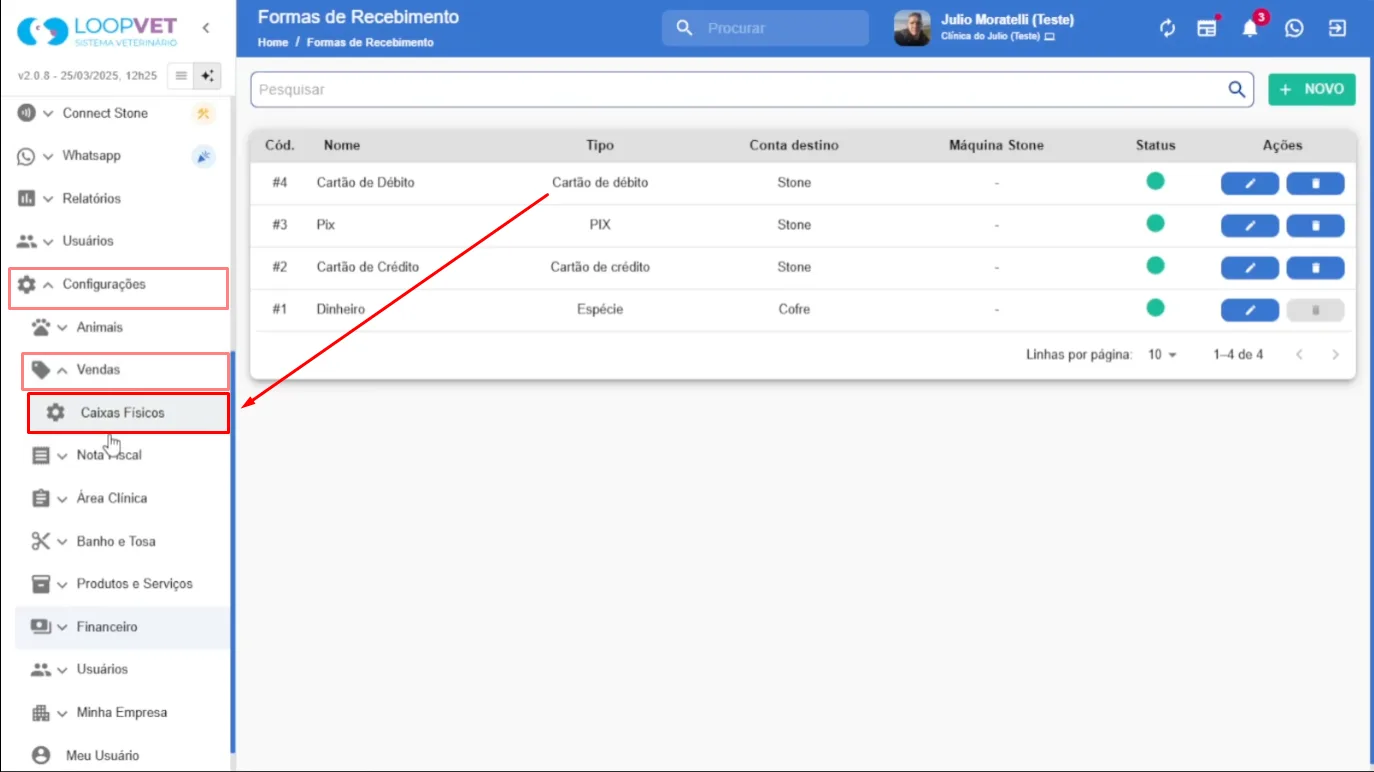
Task: Click the Nome column header
Action: 342,145
